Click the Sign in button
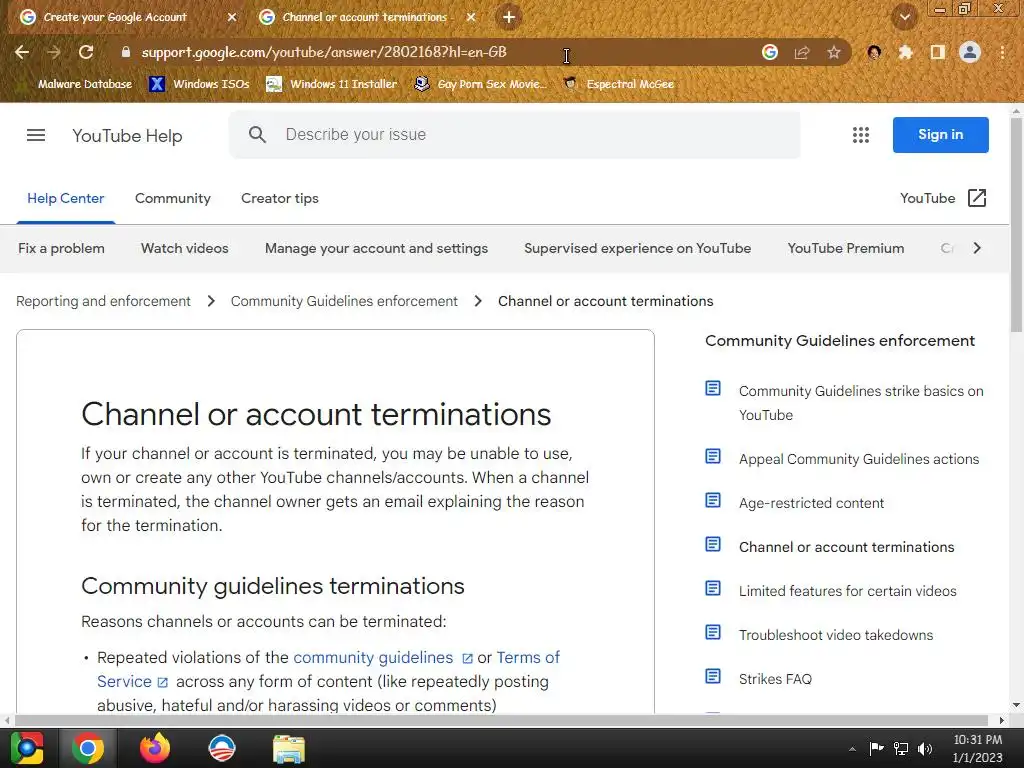 pyautogui.click(x=940, y=135)
